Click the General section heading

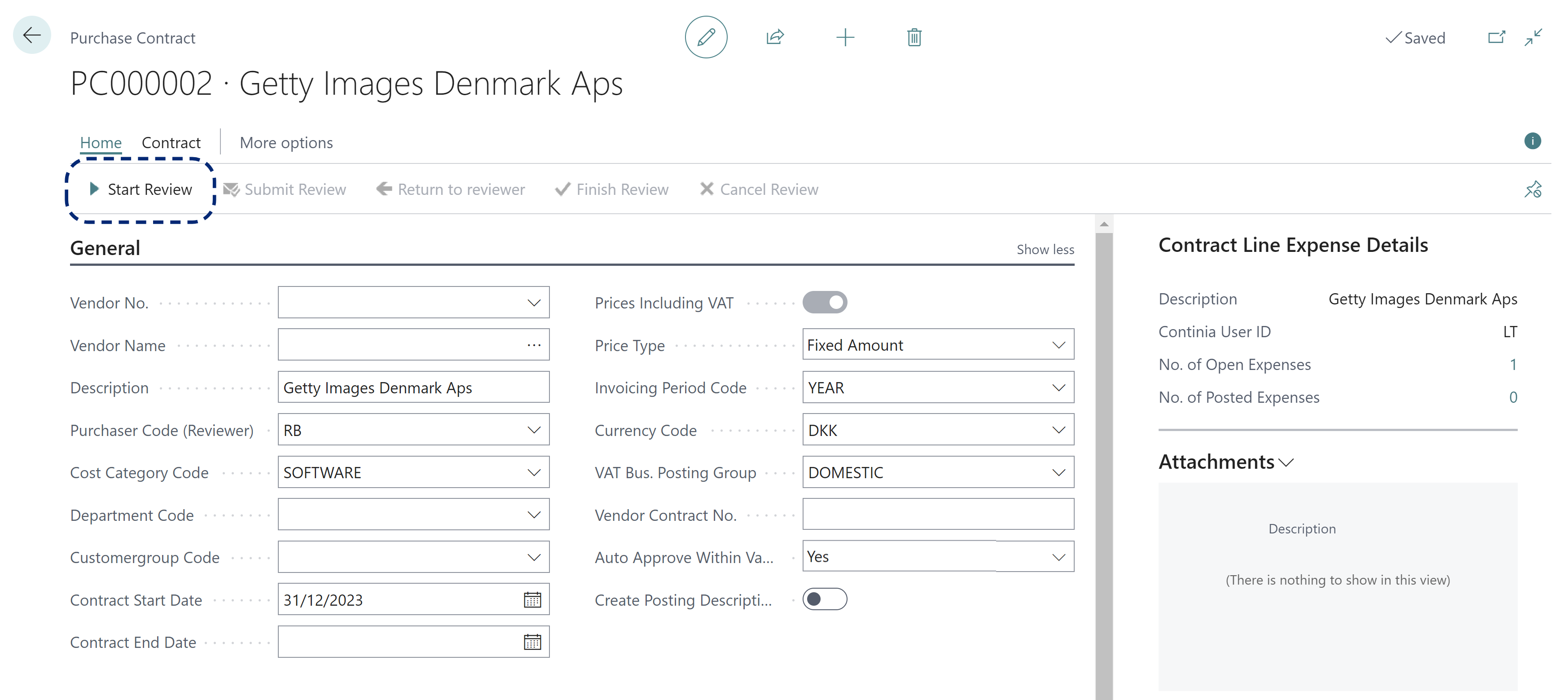coord(105,248)
